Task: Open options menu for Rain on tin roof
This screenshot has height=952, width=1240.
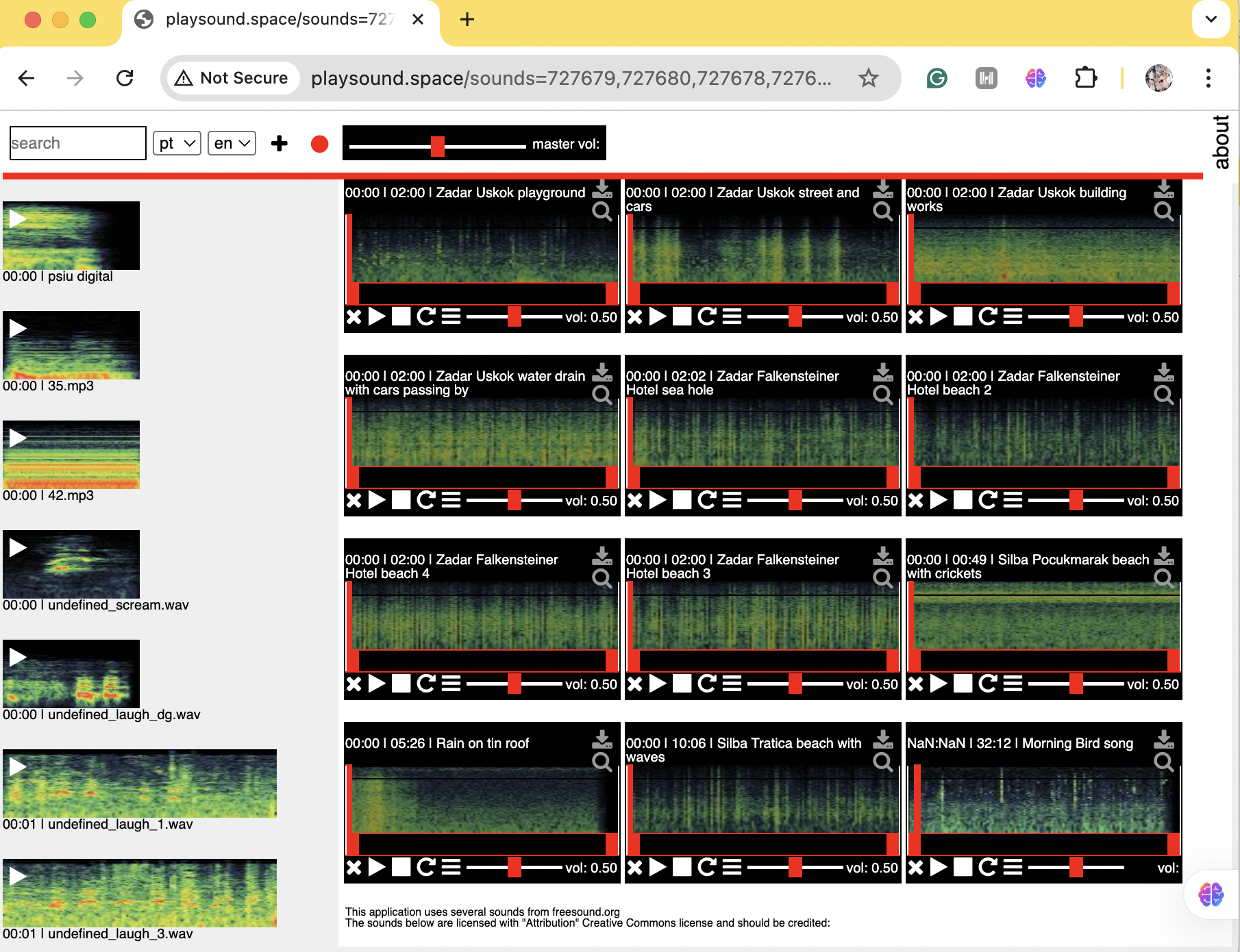Action: (x=451, y=868)
